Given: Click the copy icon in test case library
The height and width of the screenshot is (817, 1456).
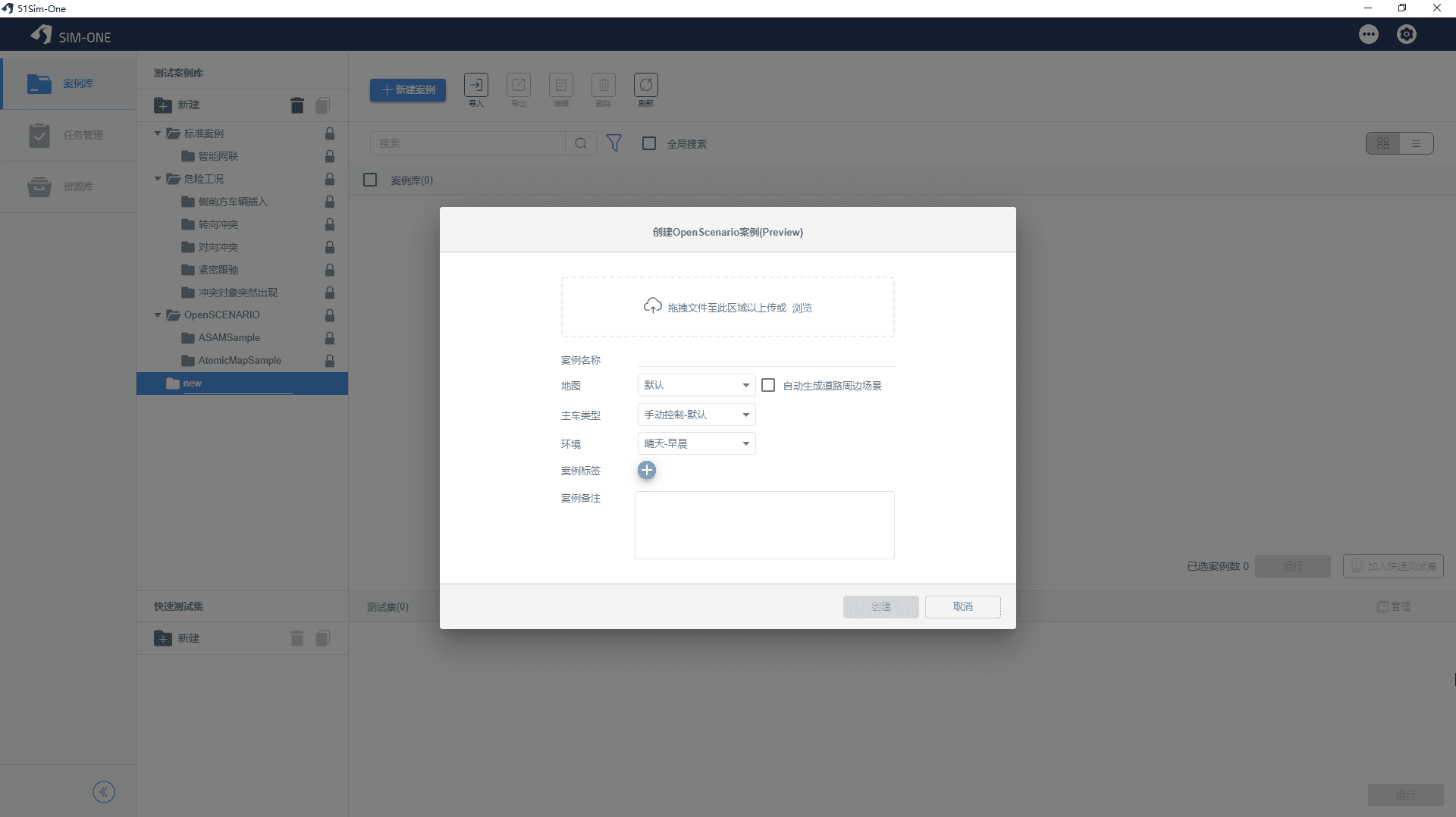Looking at the screenshot, I should click(323, 105).
